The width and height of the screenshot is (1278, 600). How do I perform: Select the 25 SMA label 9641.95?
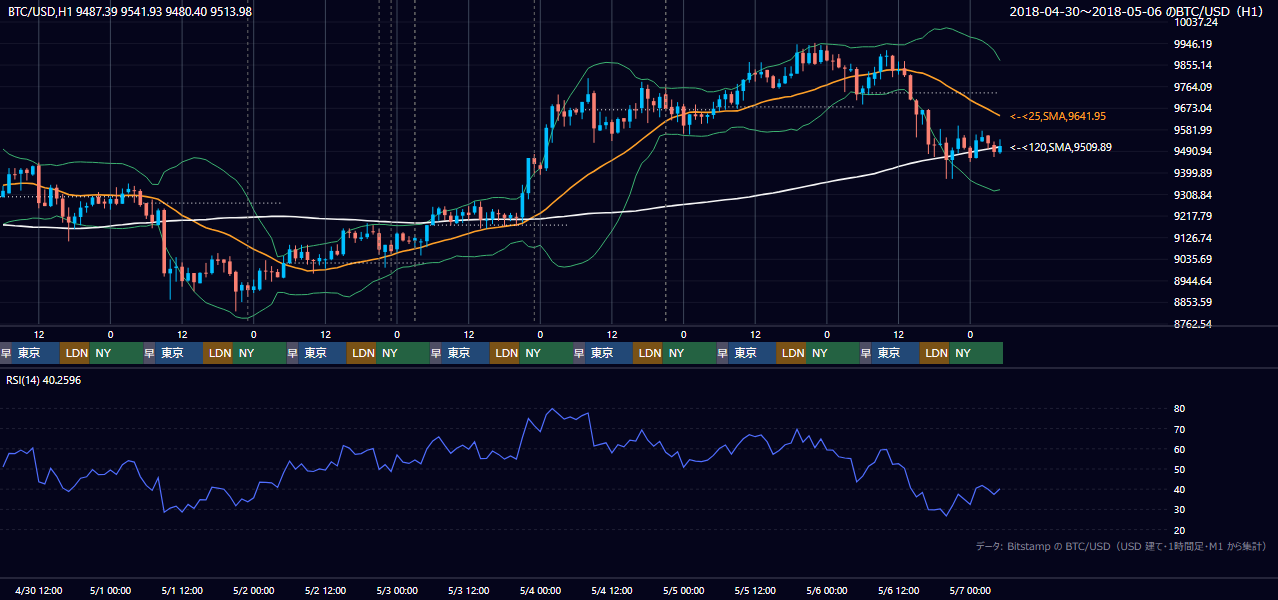click(1057, 116)
